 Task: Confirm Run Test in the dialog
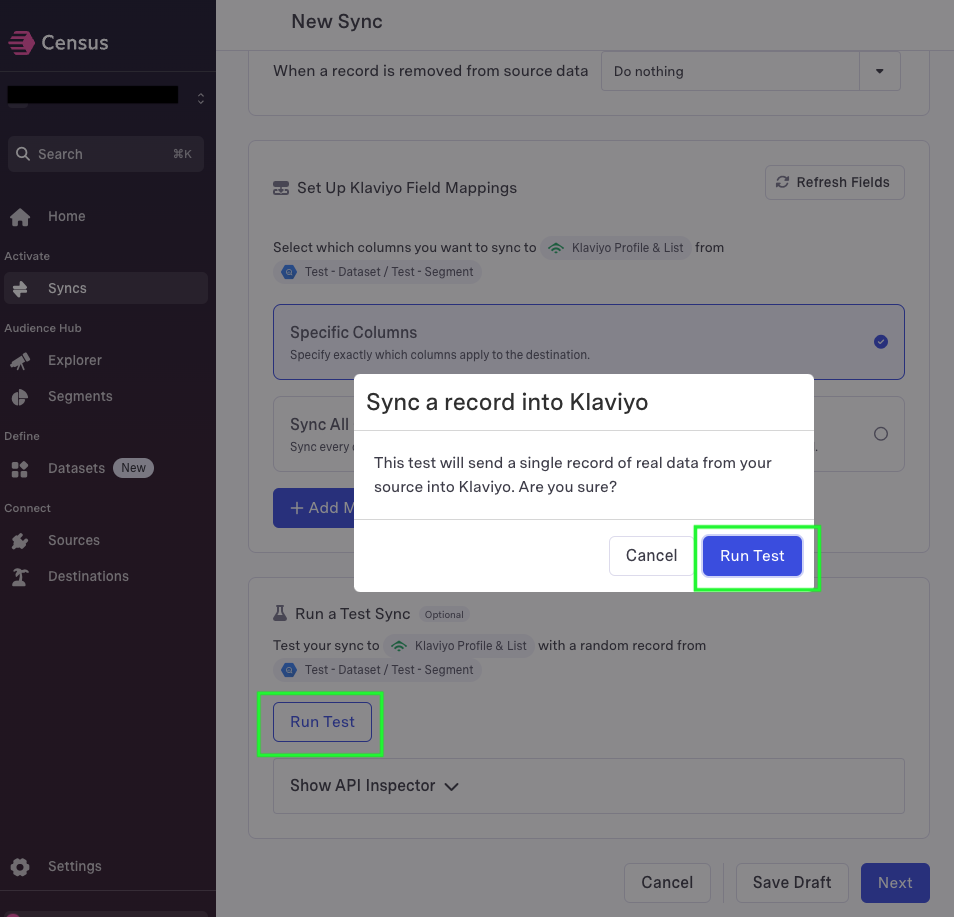coord(752,556)
